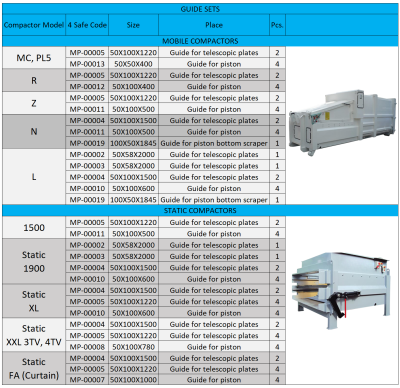This screenshot has height=388, width=400.
Task: Select MP-00003 in the L model group
Action: point(87,166)
